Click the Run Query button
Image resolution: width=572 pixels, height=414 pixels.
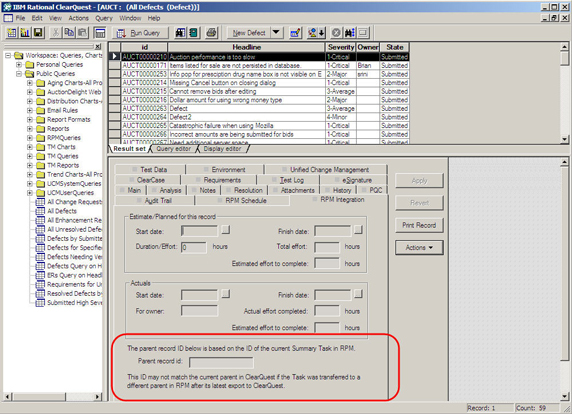click(140, 33)
